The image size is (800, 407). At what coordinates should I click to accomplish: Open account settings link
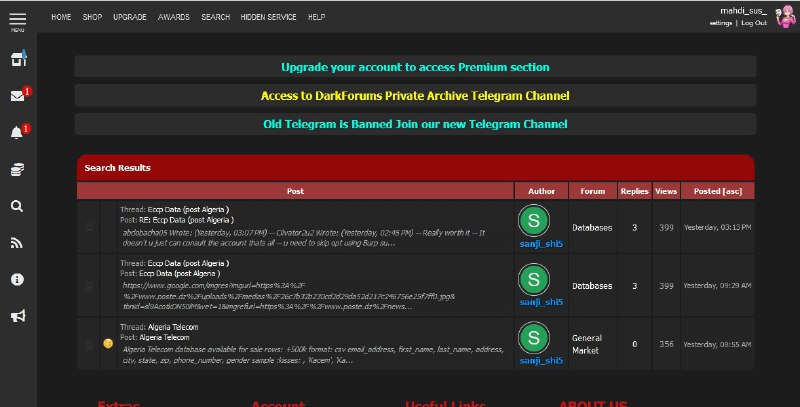(x=720, y=23)
